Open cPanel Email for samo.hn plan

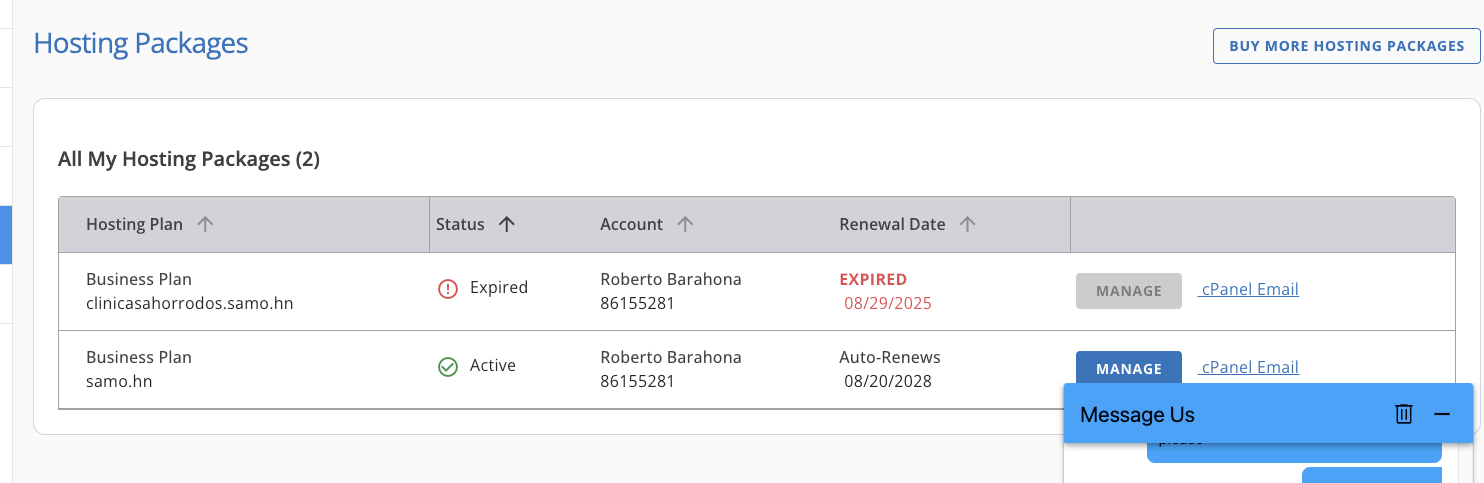coord(1249,368)
